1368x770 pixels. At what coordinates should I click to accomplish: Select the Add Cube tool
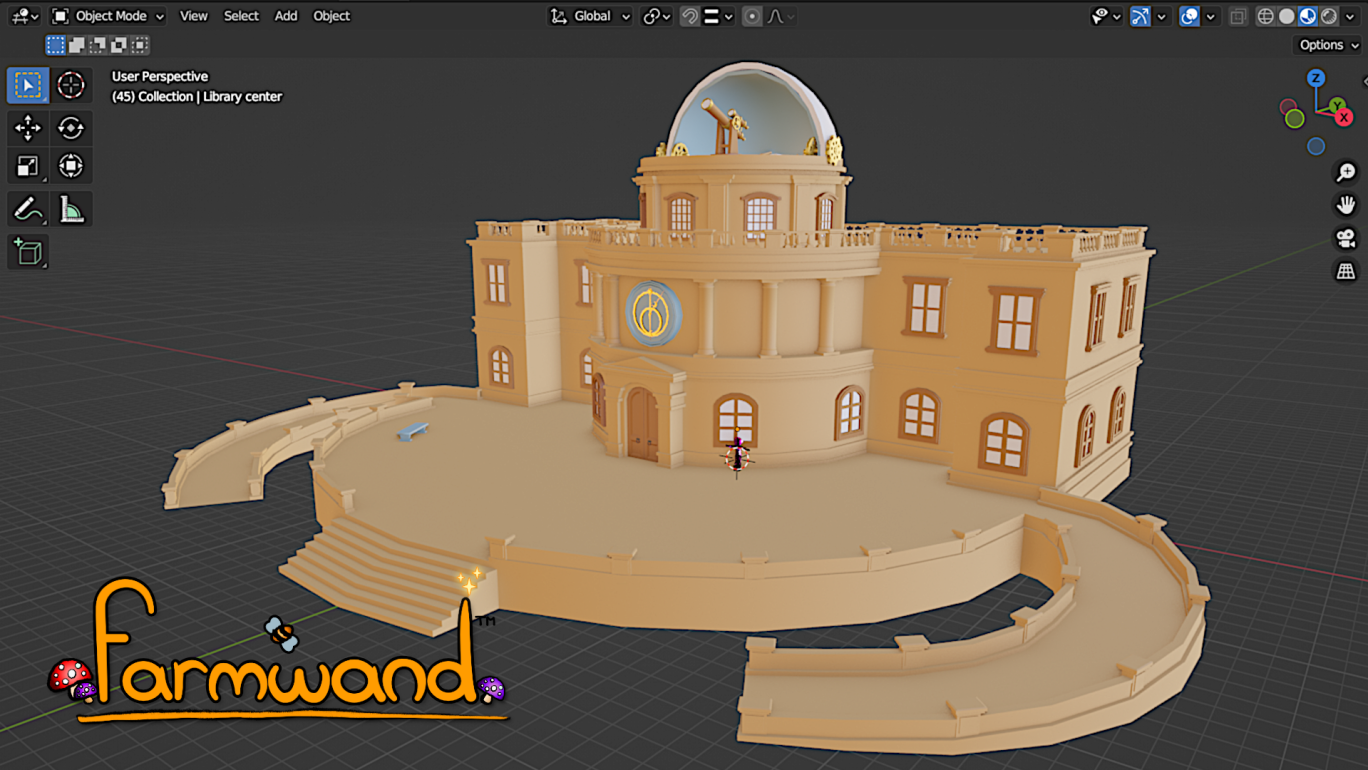point(28,252)
